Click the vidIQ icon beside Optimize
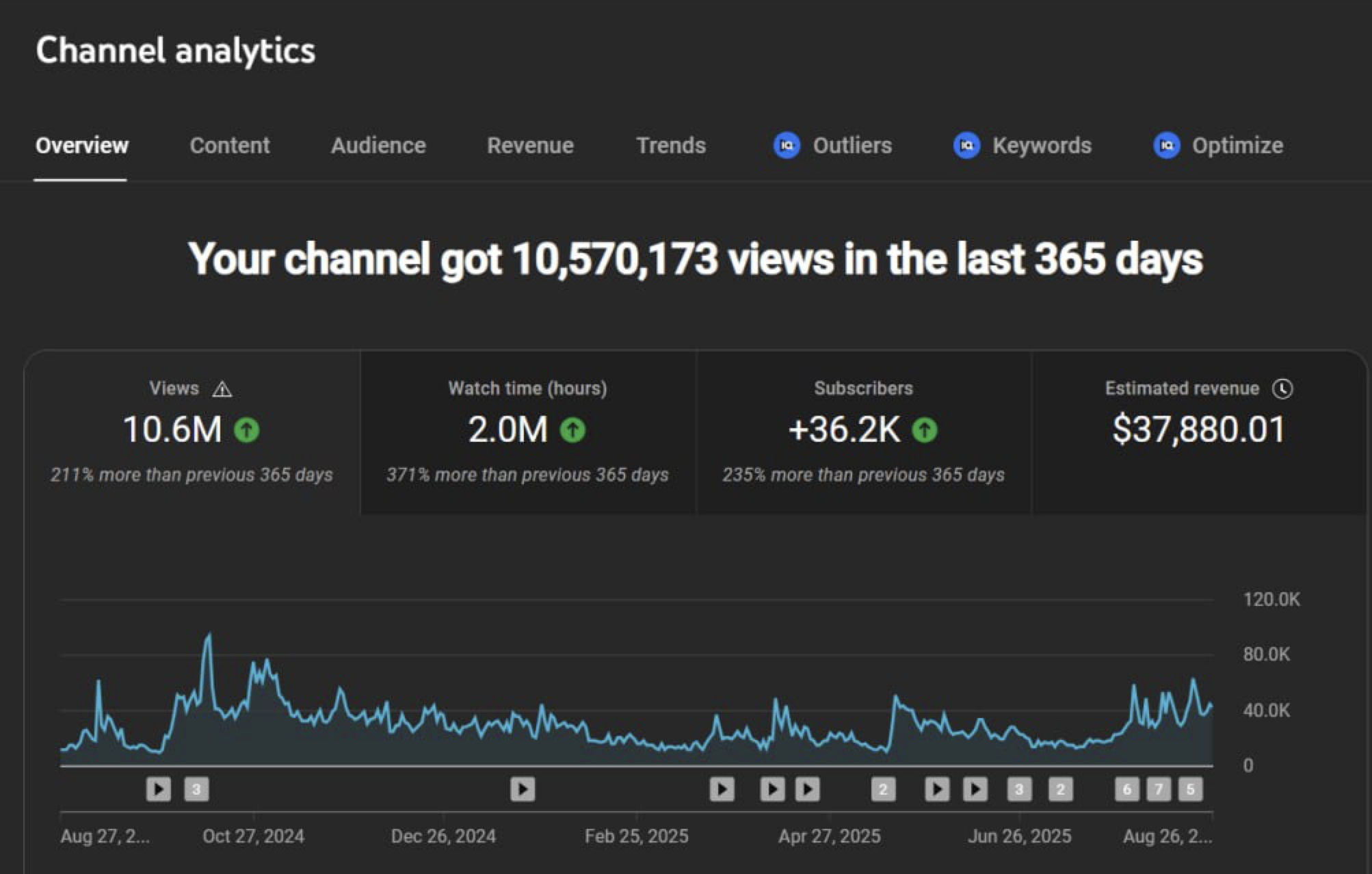Image resolution: width=1372 pixels, height=874 pixels. pos(1166,146)
